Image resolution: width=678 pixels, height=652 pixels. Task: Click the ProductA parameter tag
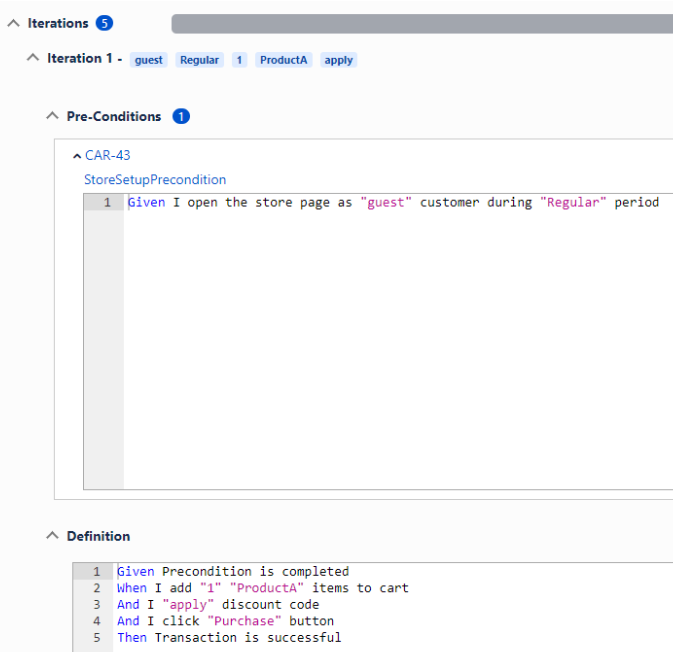pyautogui.click(x=283, y=60)
